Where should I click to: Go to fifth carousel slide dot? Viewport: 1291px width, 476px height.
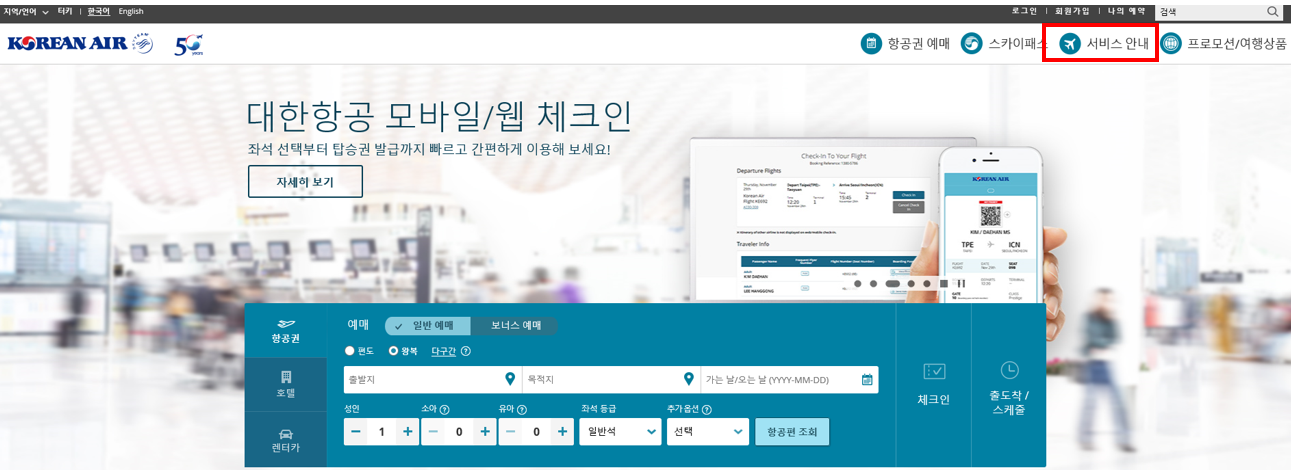(926, 284)
